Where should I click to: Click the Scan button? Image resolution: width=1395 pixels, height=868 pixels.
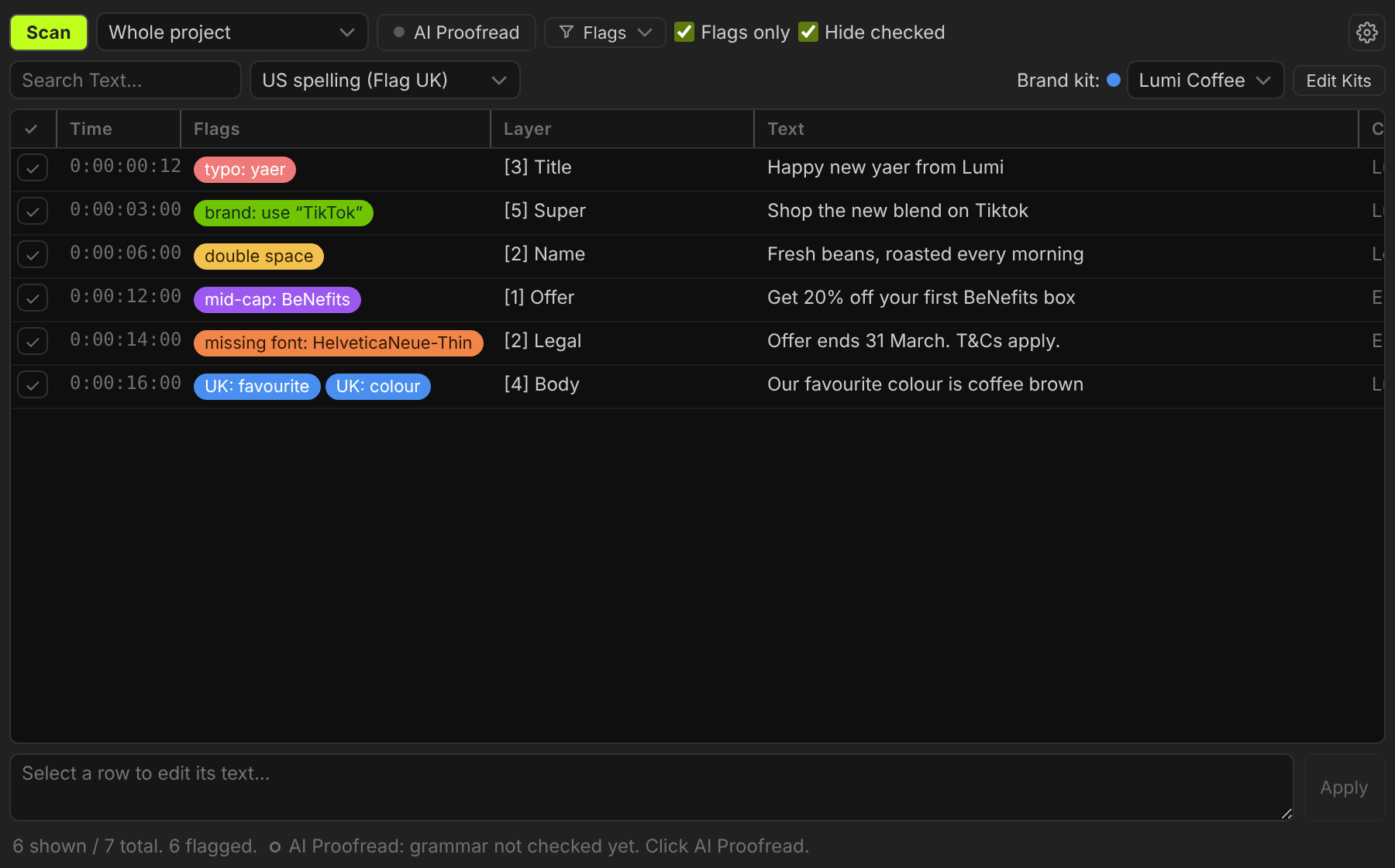click(x=49, y=33)
